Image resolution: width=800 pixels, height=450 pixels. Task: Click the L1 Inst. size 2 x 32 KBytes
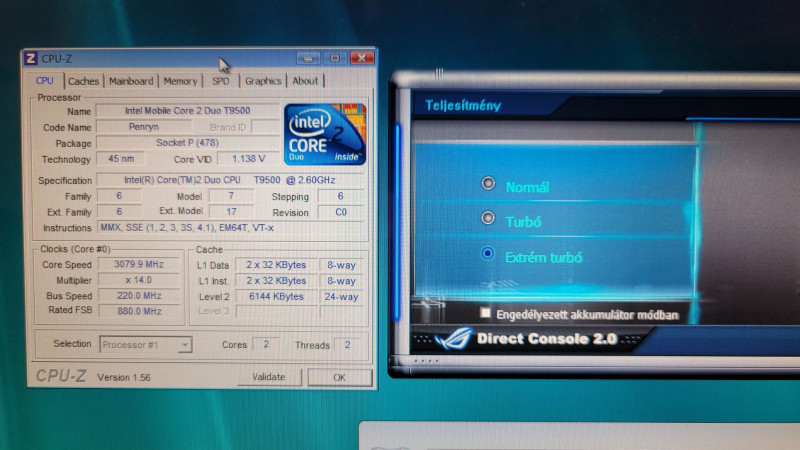pos(276,281)
